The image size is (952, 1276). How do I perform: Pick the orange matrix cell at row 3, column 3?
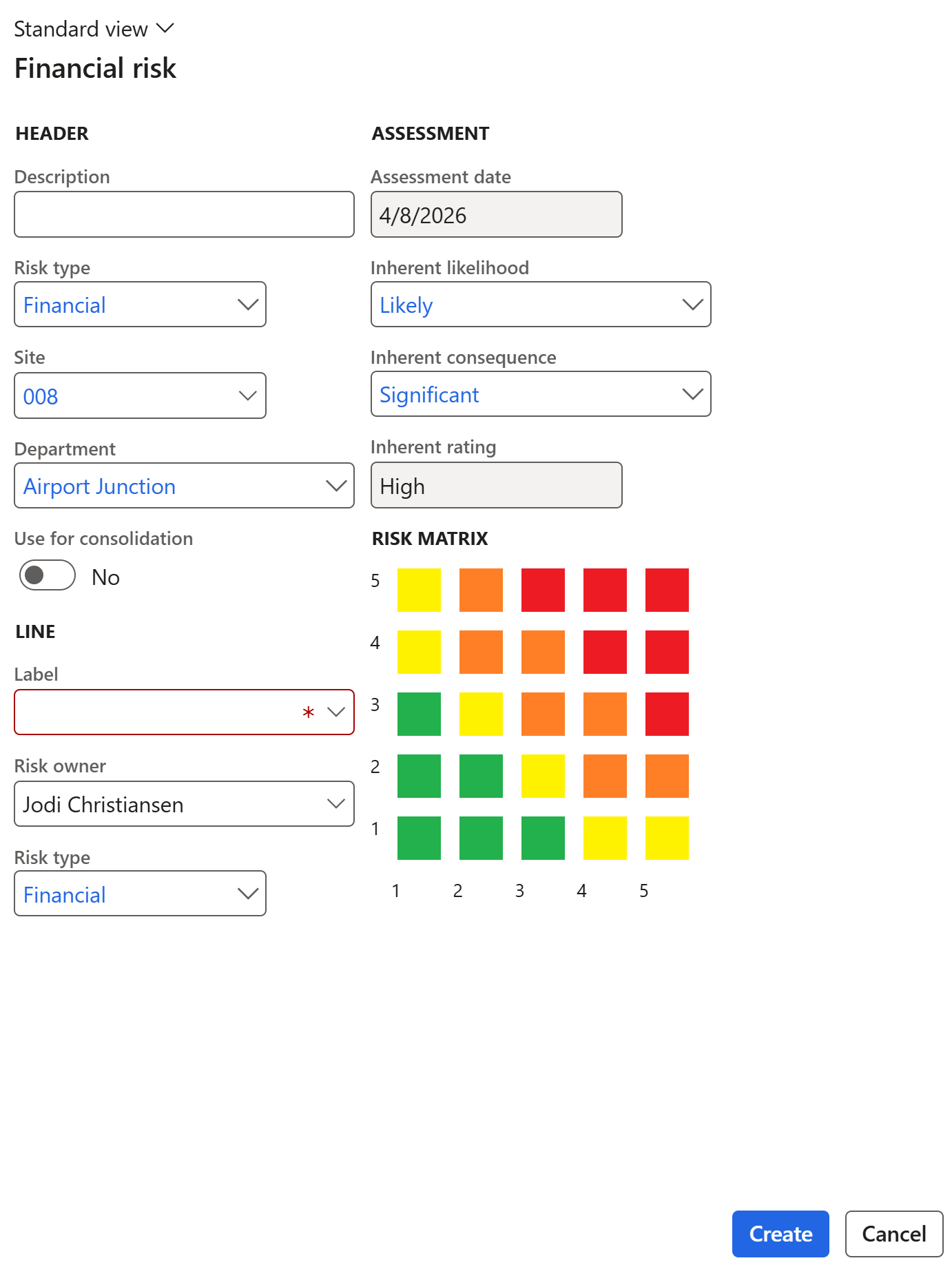tap(543, 714)
